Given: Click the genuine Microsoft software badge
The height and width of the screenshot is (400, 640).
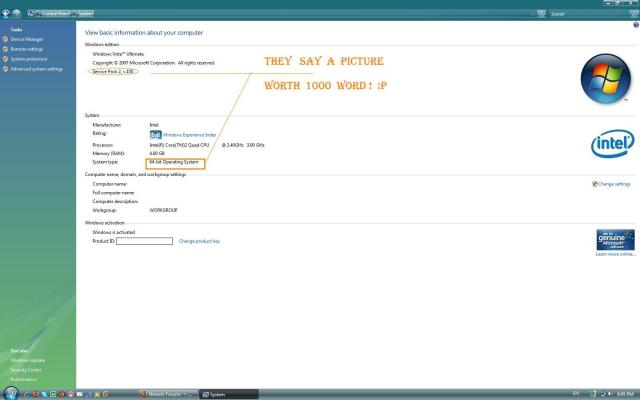Looking at the screenshot, I should tap(616, 240).
